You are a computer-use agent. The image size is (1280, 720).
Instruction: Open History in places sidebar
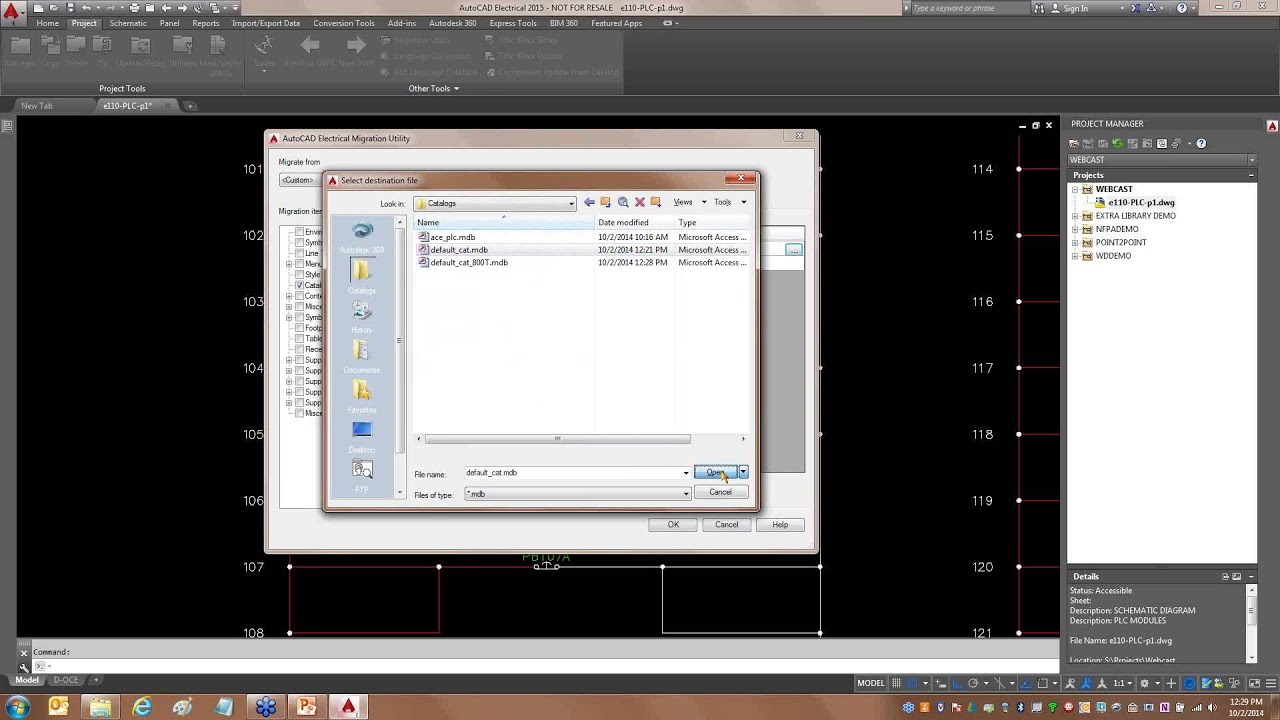[x=362, y=317]
